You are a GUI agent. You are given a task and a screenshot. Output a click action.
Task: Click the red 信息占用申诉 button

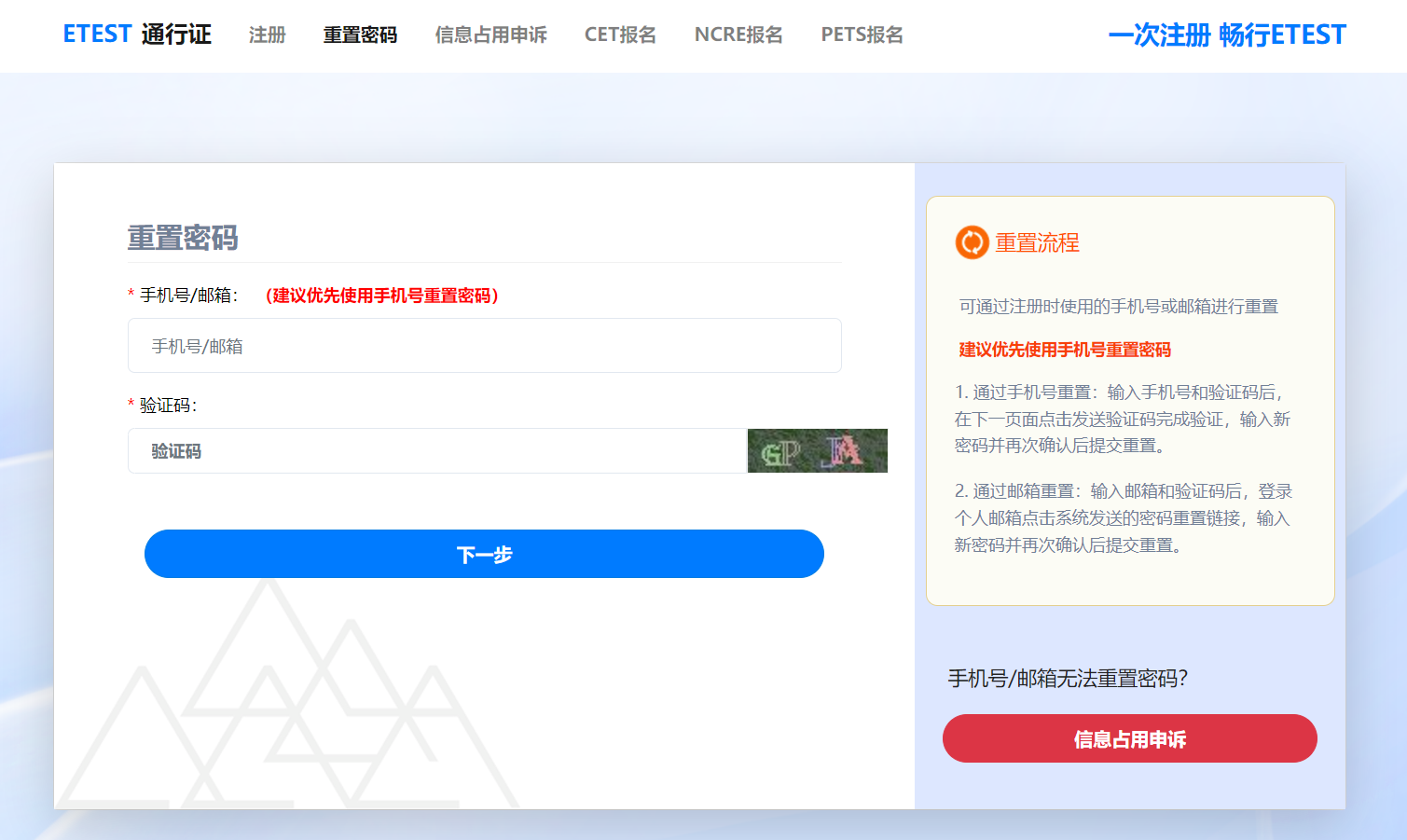(x=1129, y=739)
